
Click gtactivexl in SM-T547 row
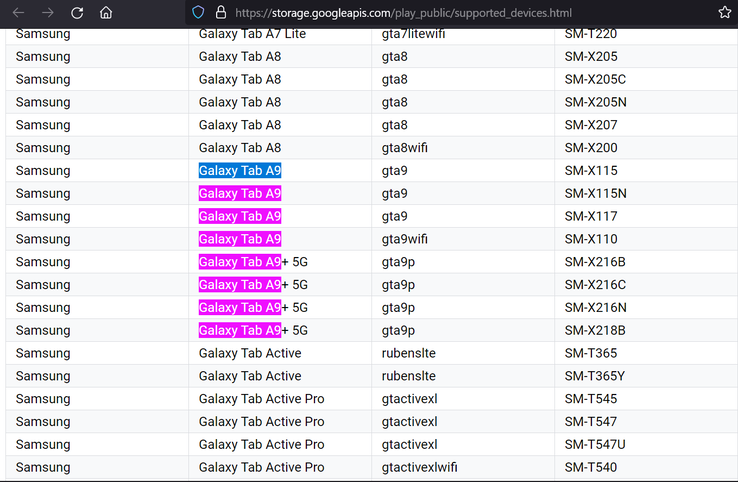(409, 422)
